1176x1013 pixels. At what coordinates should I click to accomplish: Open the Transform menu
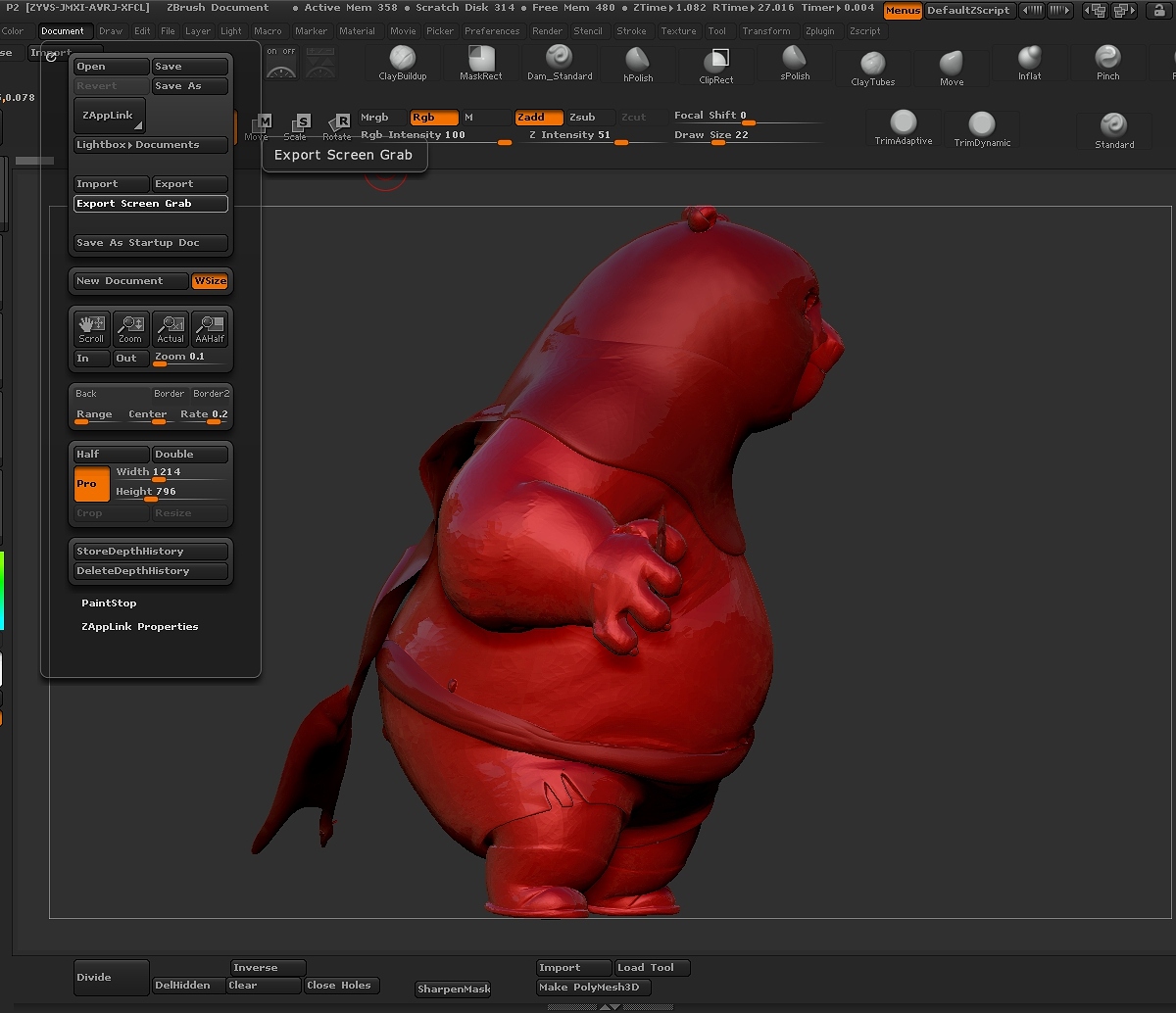click(x=766, y=31)
